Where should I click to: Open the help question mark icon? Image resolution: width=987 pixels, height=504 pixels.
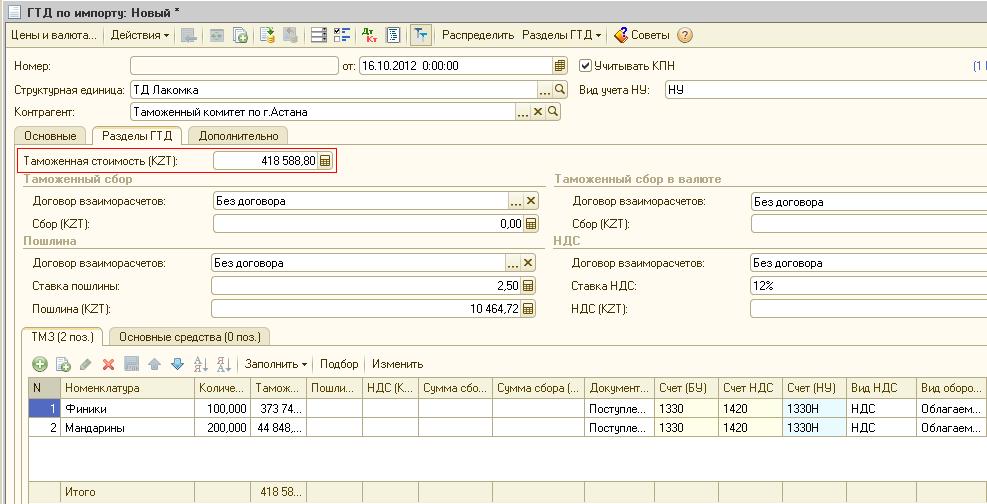coord(685,35)
